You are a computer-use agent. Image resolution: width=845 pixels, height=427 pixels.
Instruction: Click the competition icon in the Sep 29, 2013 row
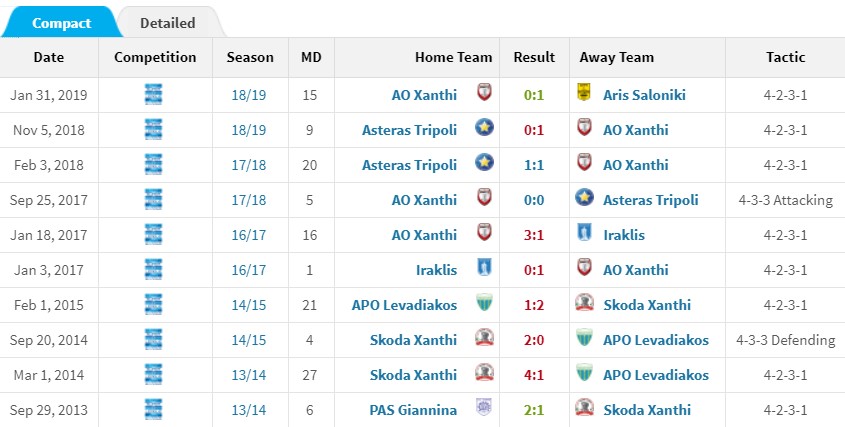click(x=154, y=410)
